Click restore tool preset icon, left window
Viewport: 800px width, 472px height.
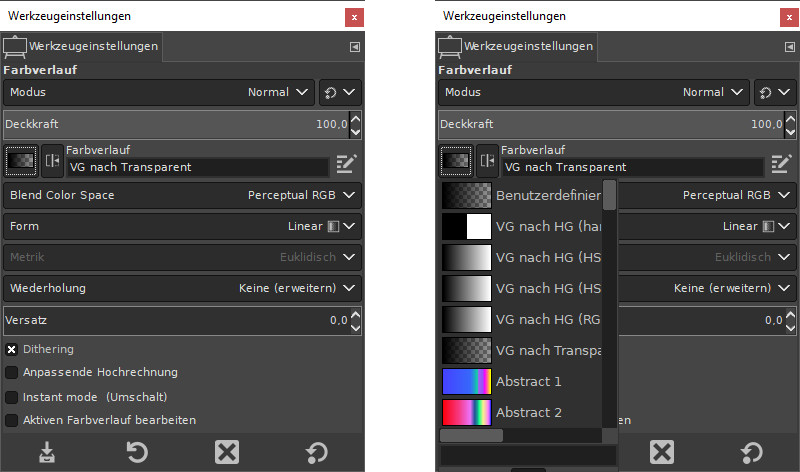tap(137, 452)
